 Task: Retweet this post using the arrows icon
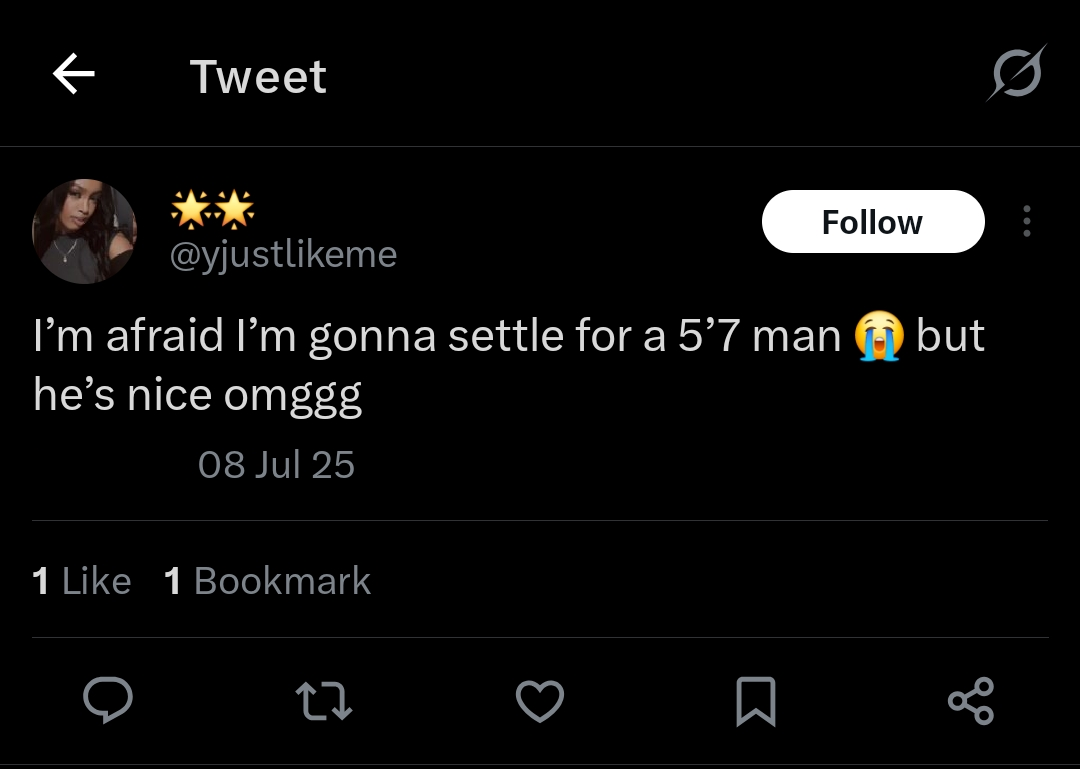click(x=324, y=701)
